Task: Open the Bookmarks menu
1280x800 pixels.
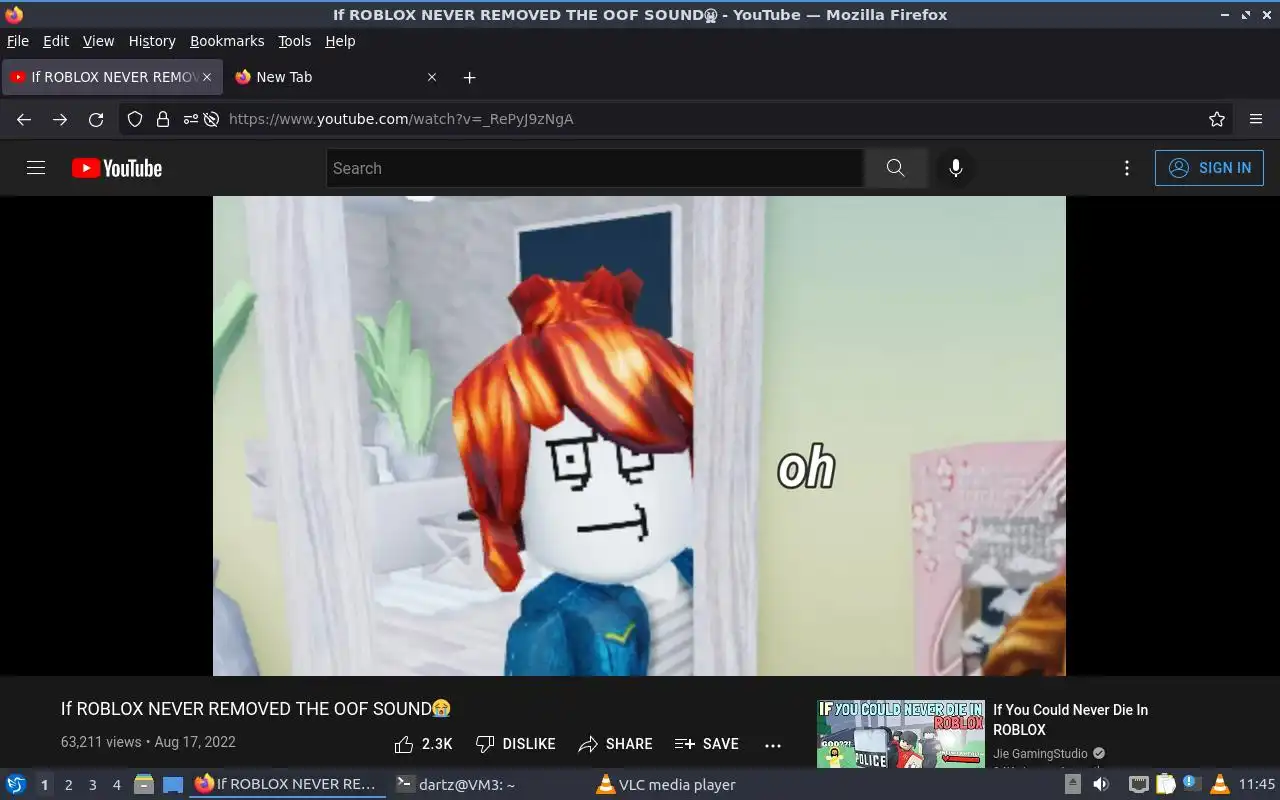Action: 227,41
